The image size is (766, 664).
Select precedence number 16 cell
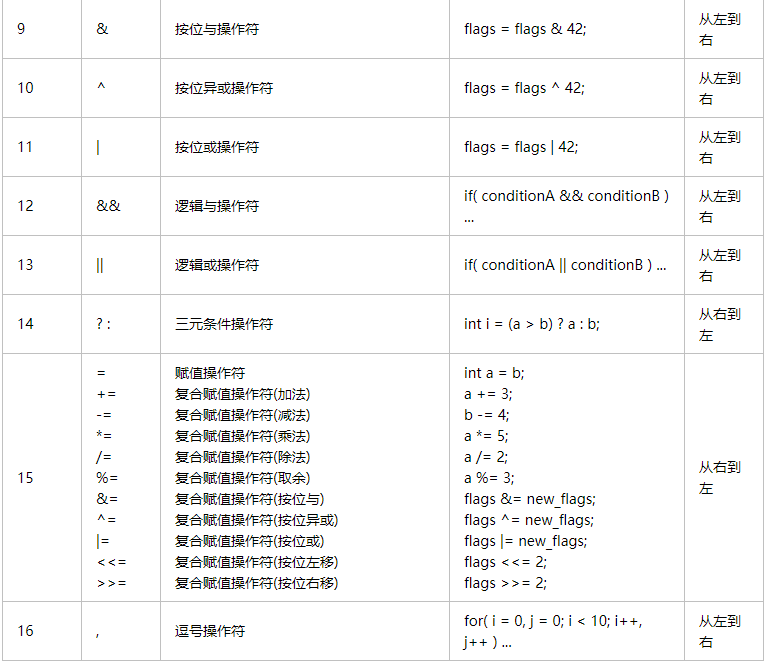click(x=42, y=631)
